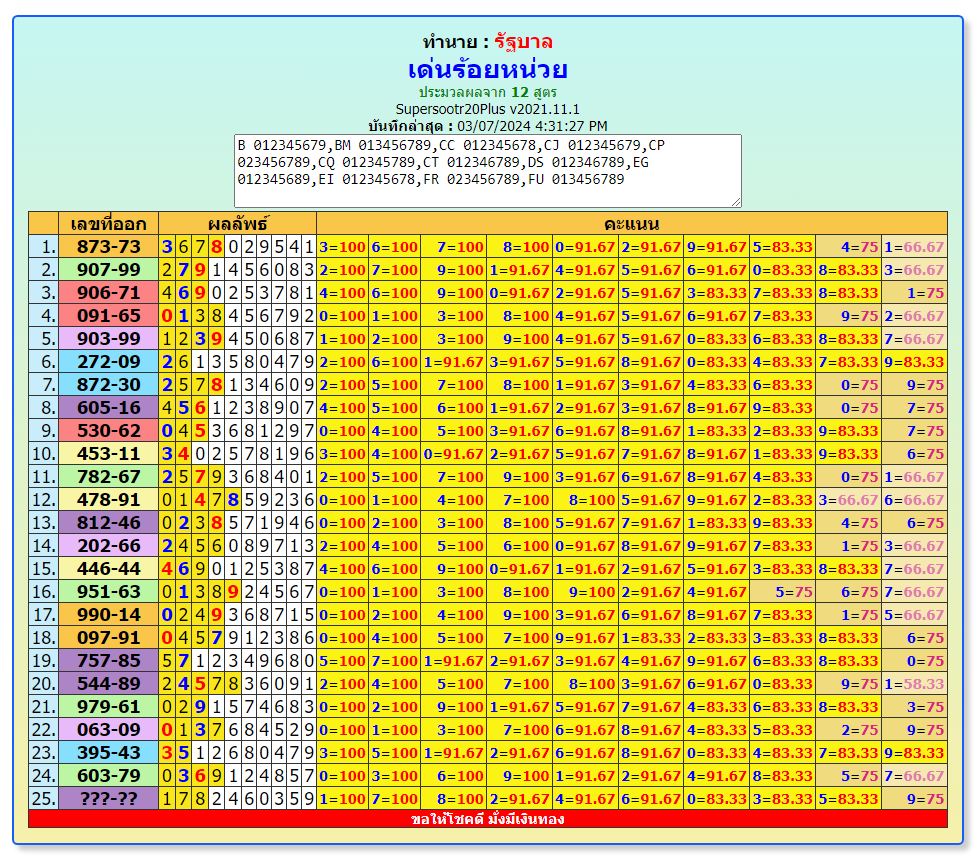Click draw number 478-91 in row 12

(x=108, y=500)
